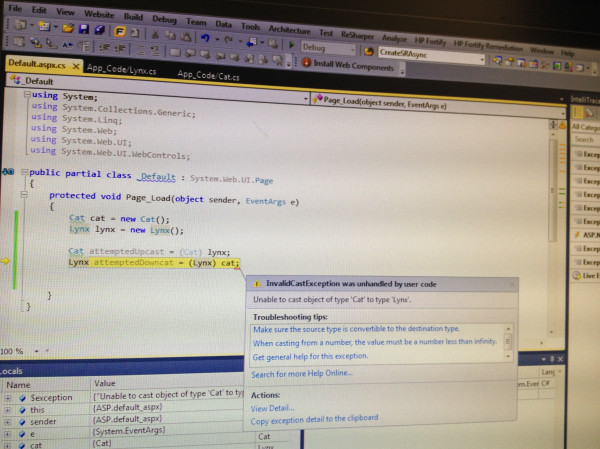Click the Copy icon
The width and height of the screenshot is (600, 449).
click(170, 36)
